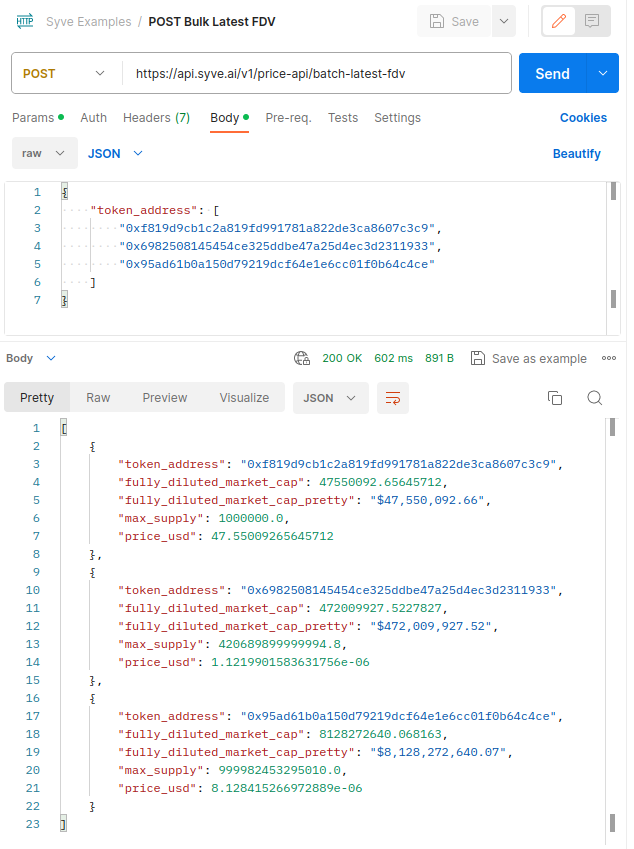Edit the request name with the pencil icon
This screenshot has width=634, height=849.
558,21
